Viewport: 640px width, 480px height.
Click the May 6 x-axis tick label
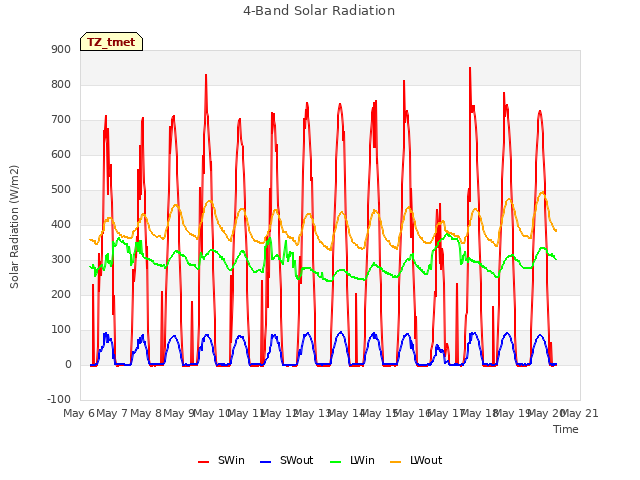tap(79, 413)
